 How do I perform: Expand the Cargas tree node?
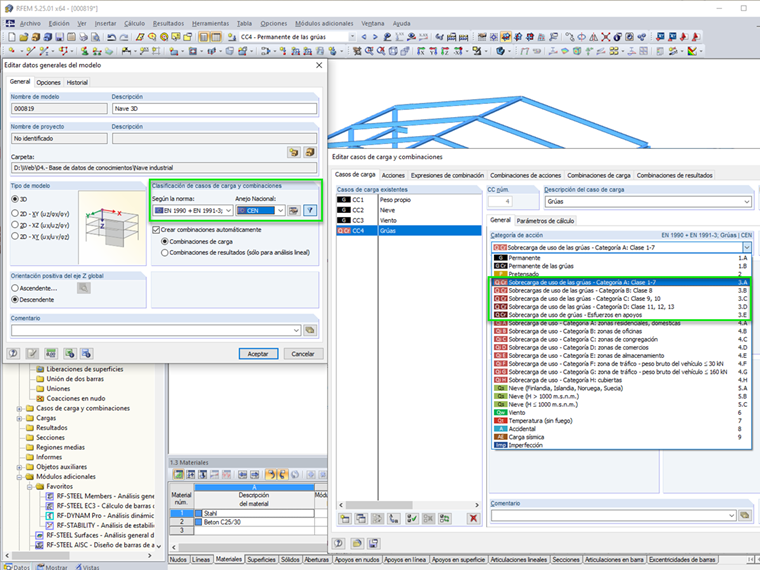coord(19,418)
